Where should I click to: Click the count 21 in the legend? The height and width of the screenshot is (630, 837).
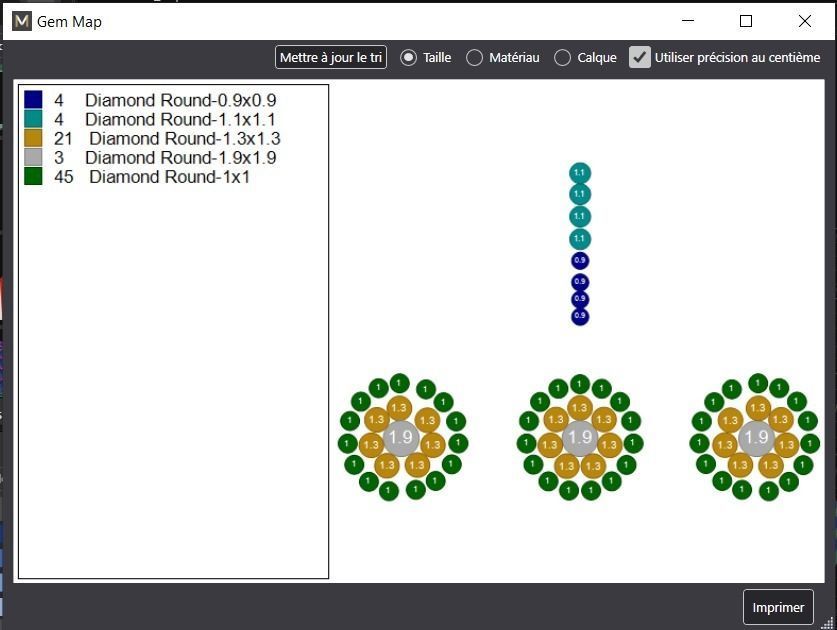pos(63,138)
